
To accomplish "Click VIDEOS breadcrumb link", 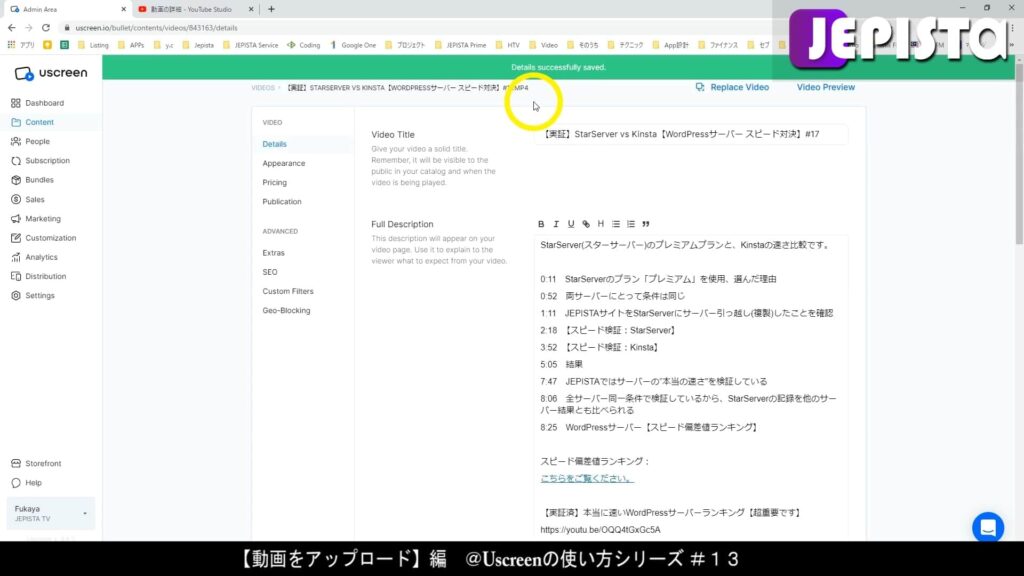I will coord(263,88).
